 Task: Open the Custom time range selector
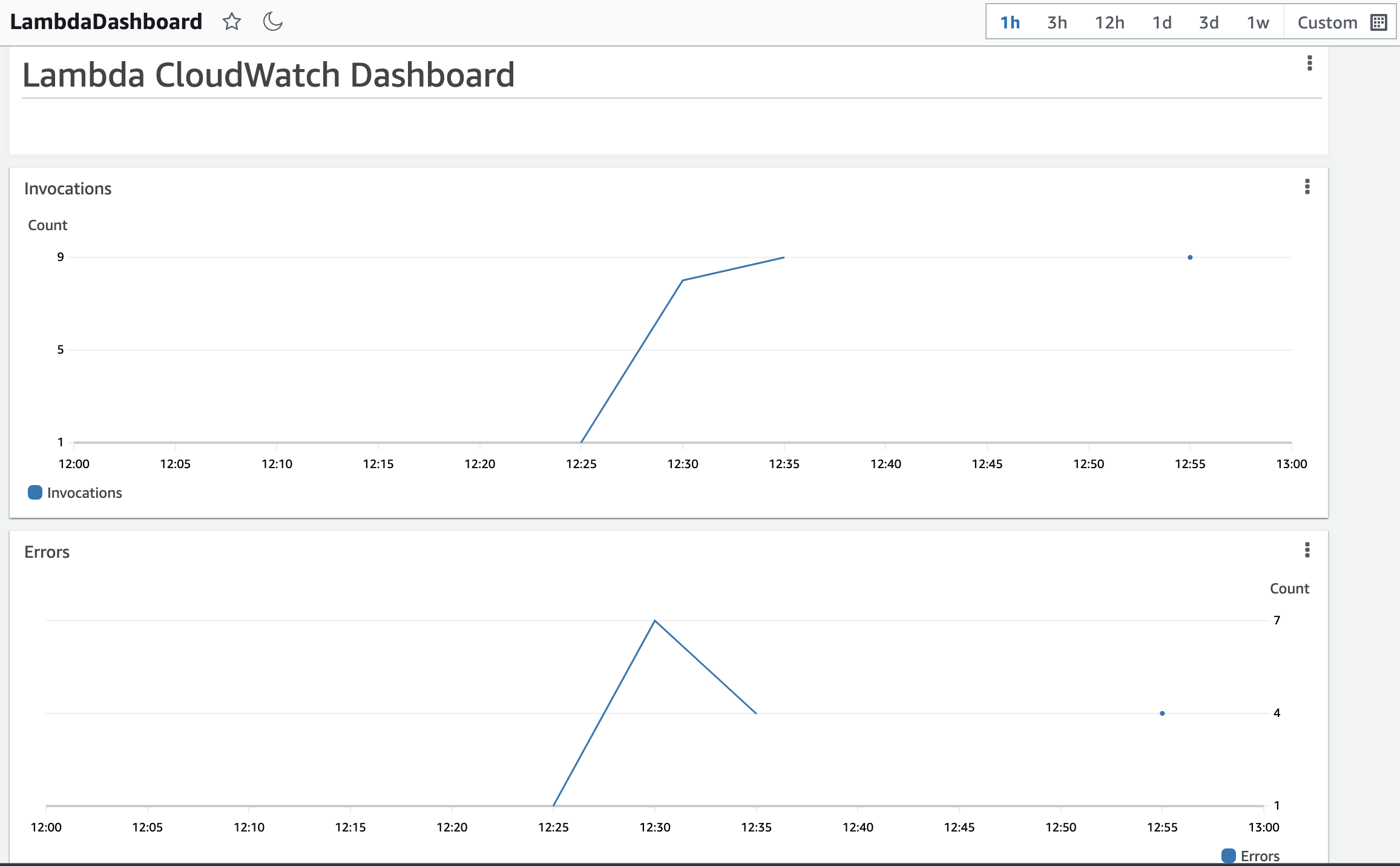(1327, 22)
